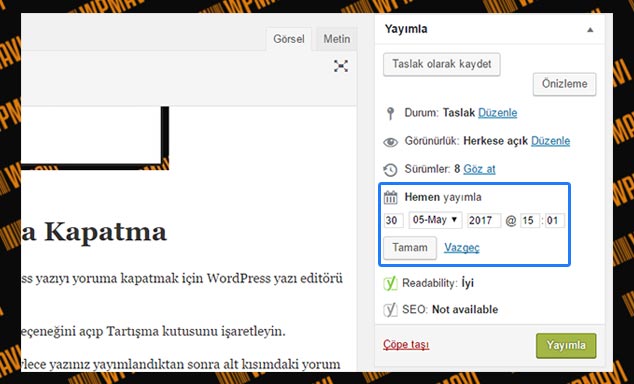
Task: Click the Yoast SEO indicator icon
Action: tap(390, 310)
